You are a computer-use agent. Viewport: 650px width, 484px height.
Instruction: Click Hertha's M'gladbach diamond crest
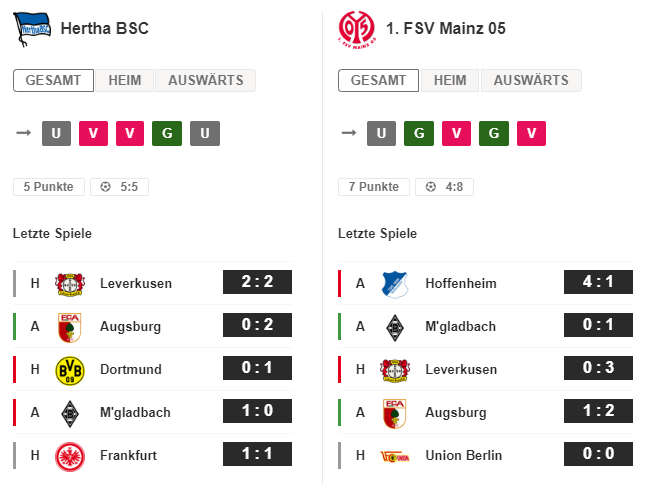point(70,413)
